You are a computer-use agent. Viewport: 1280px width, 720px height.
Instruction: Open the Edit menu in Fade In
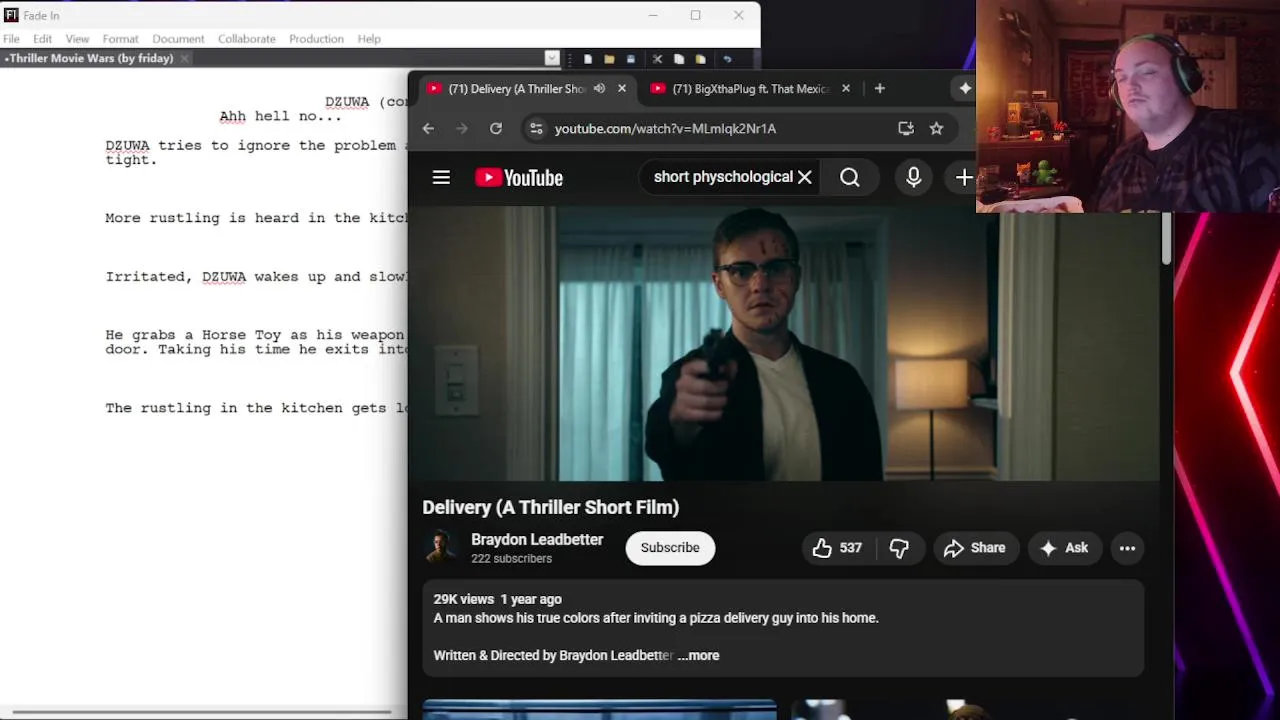point(42,39)
